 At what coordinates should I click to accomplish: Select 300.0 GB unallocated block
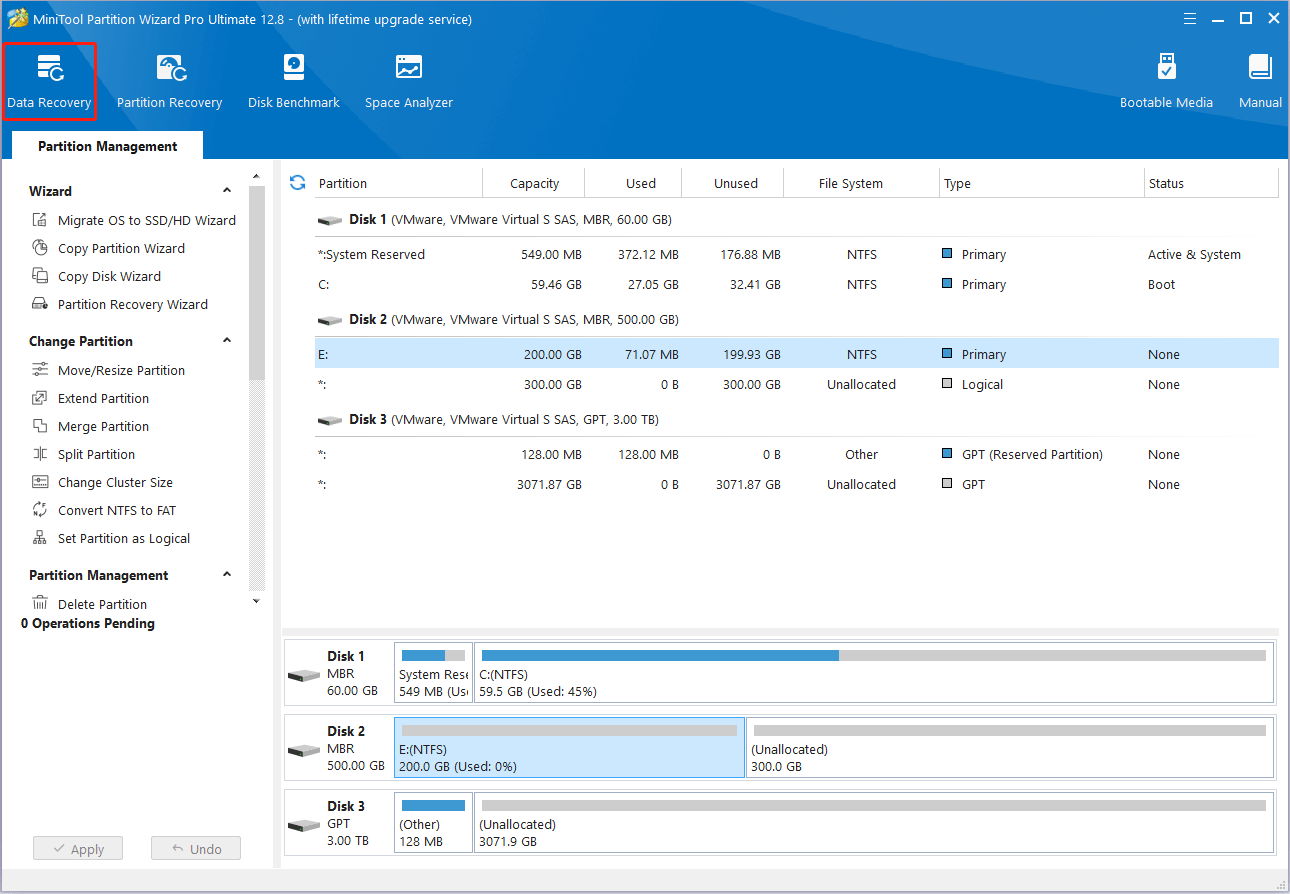coord(1010,748)
